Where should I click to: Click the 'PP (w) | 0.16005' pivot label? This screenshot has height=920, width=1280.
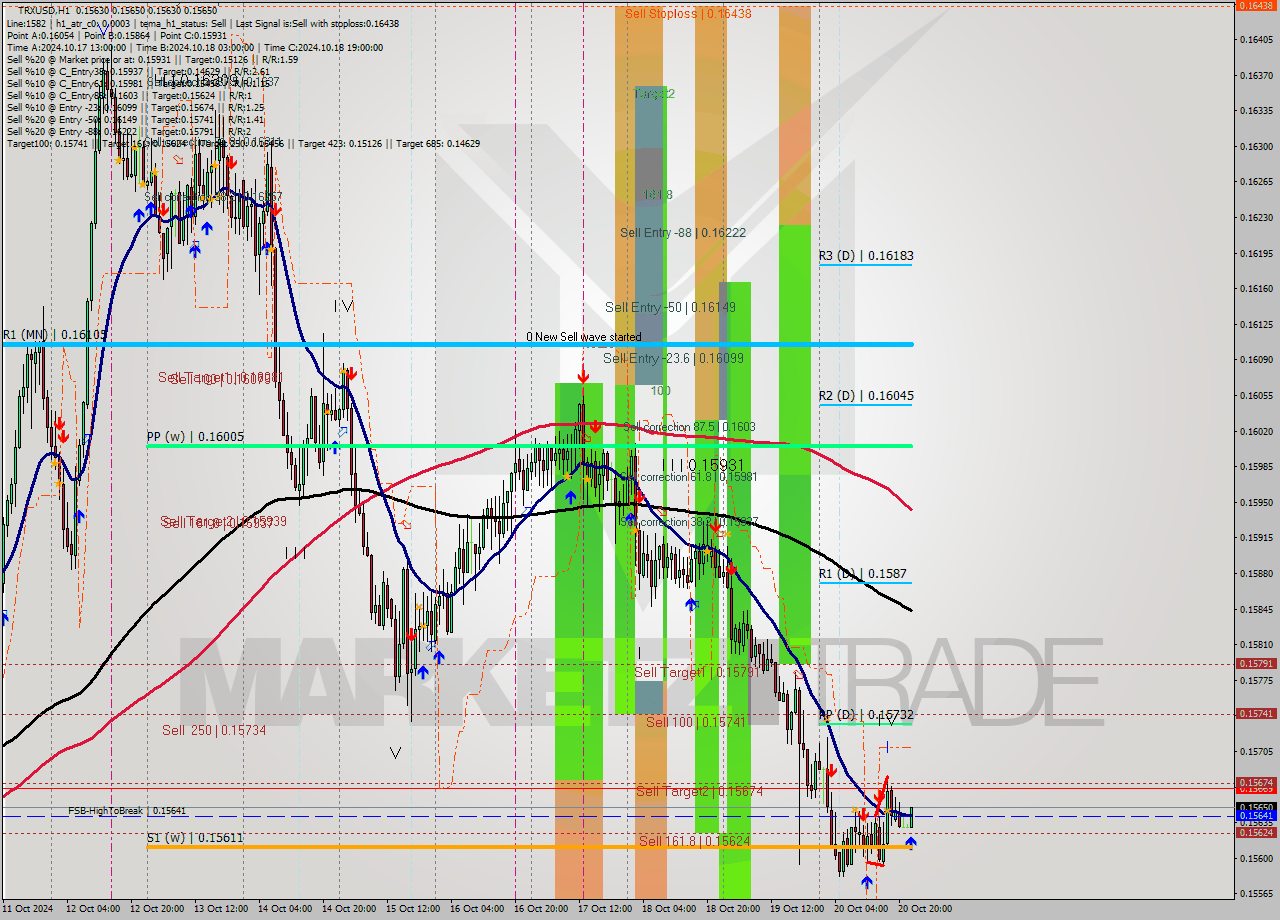[x=195, y=437]
